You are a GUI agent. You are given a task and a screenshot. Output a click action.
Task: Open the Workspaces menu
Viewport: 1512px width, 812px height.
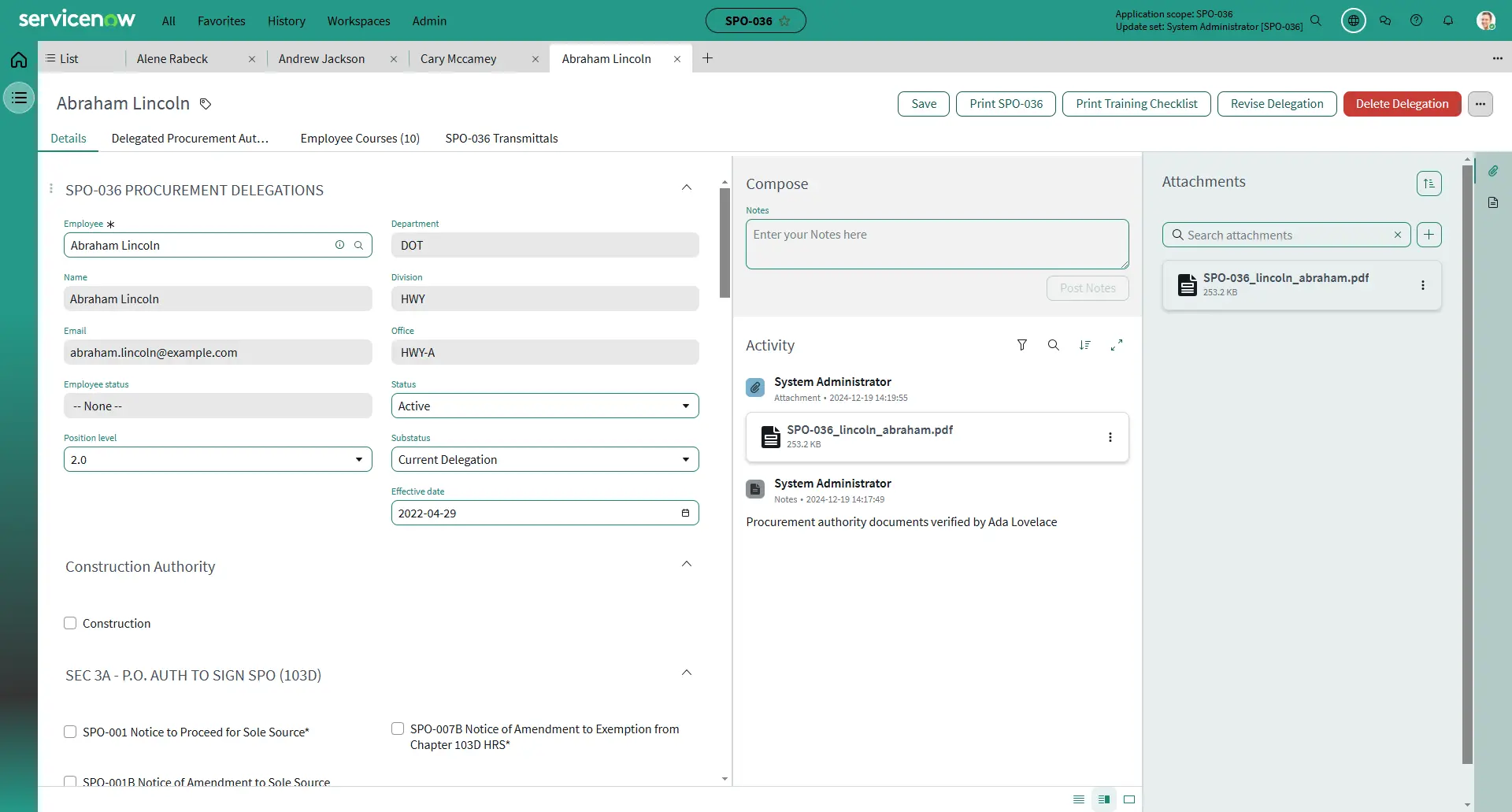click(358, 20)
